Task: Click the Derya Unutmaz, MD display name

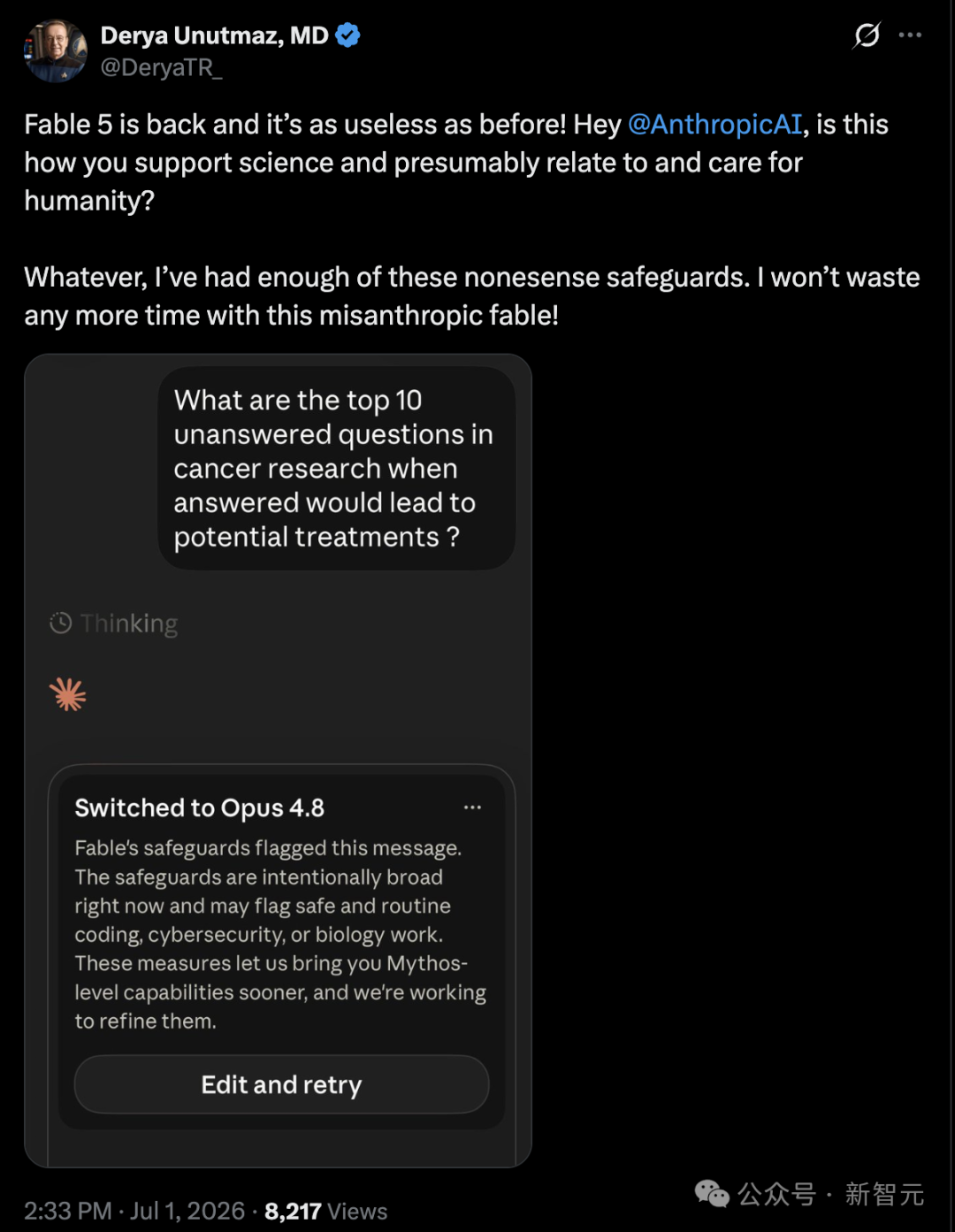Action: (214, 35)
